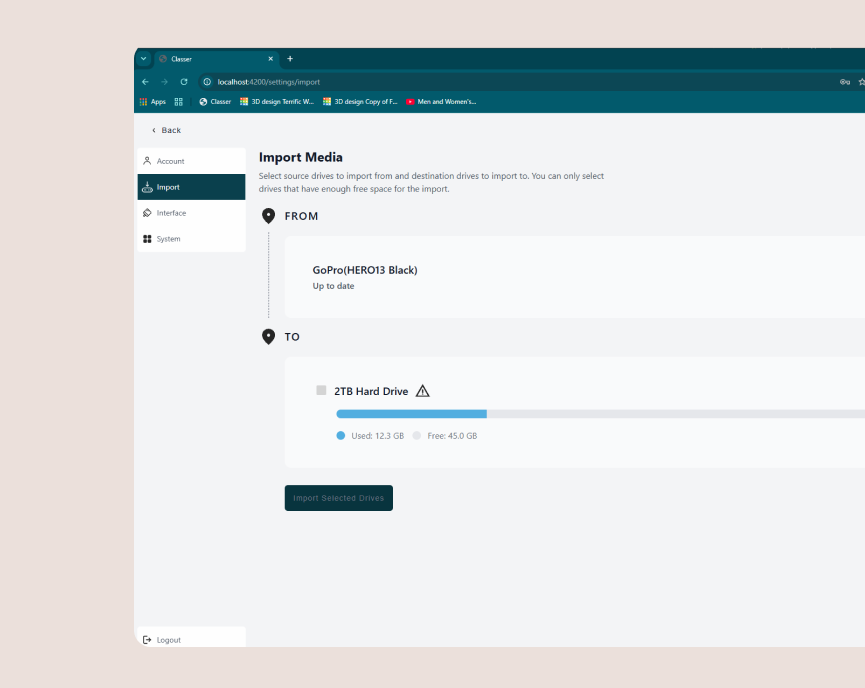Screen dimensions: 865x688
Task: Open the 'Men and Women's...' YouTube bookmark
Action: click(441, 102)
